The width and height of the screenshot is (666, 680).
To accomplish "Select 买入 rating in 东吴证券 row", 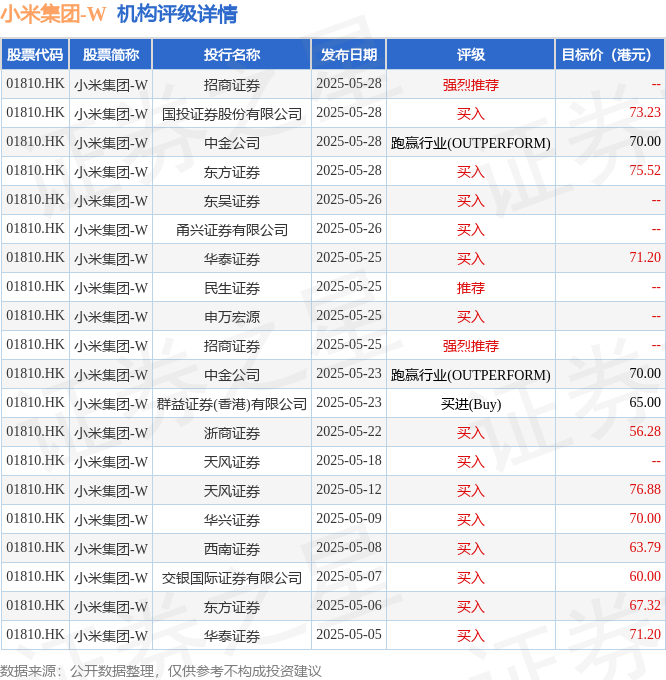I will 470,201.
